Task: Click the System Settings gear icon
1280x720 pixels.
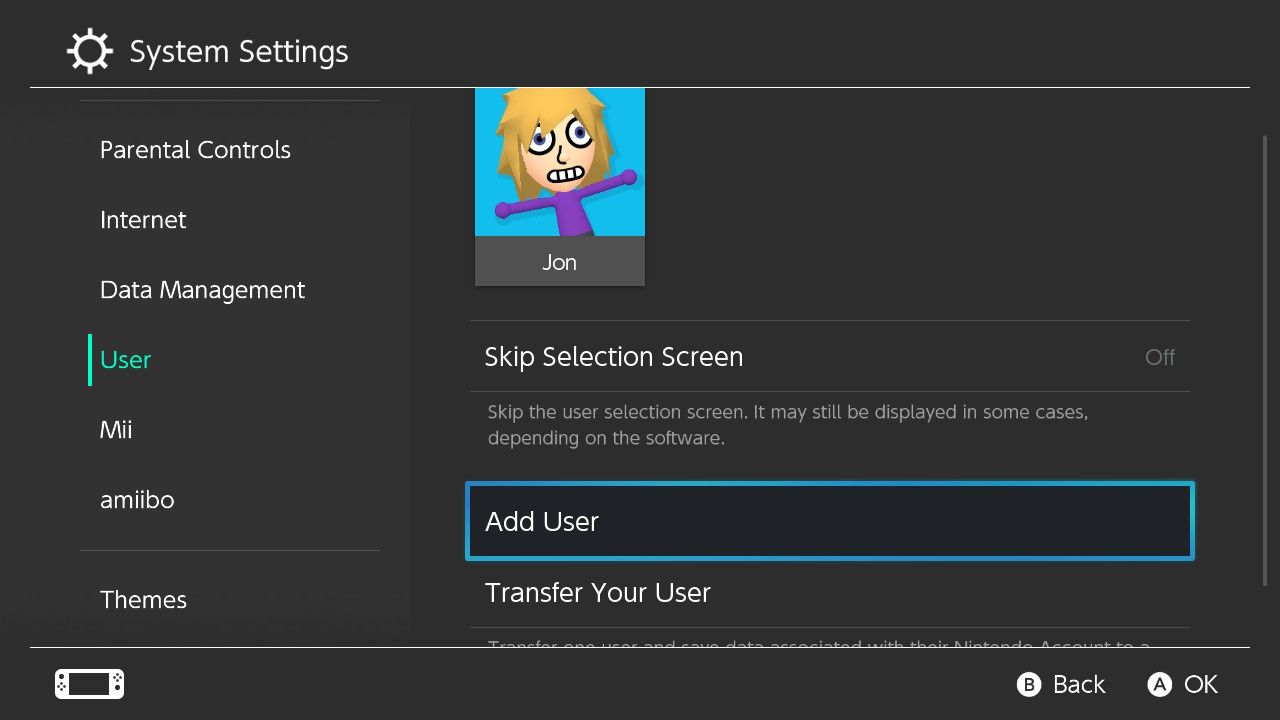Action: 90,50
